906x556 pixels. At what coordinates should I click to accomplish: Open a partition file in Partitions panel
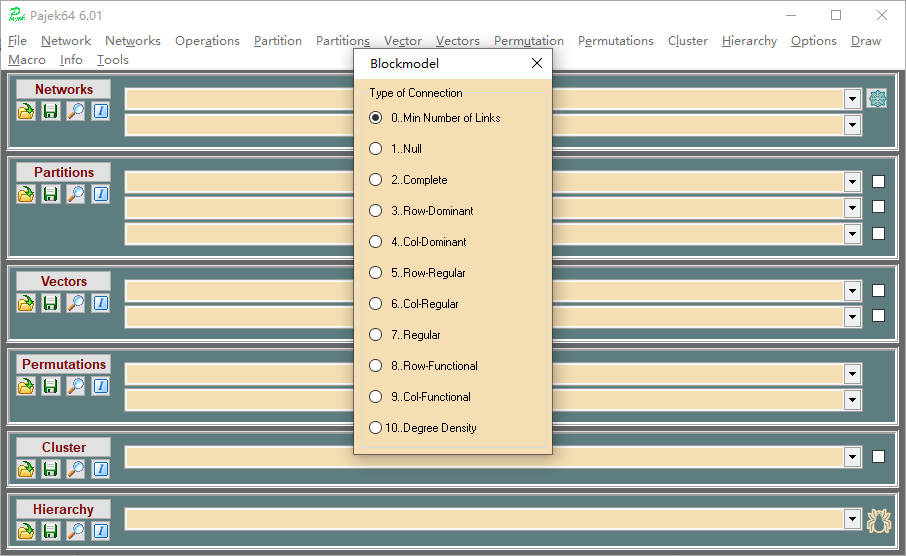click(26, 194)
